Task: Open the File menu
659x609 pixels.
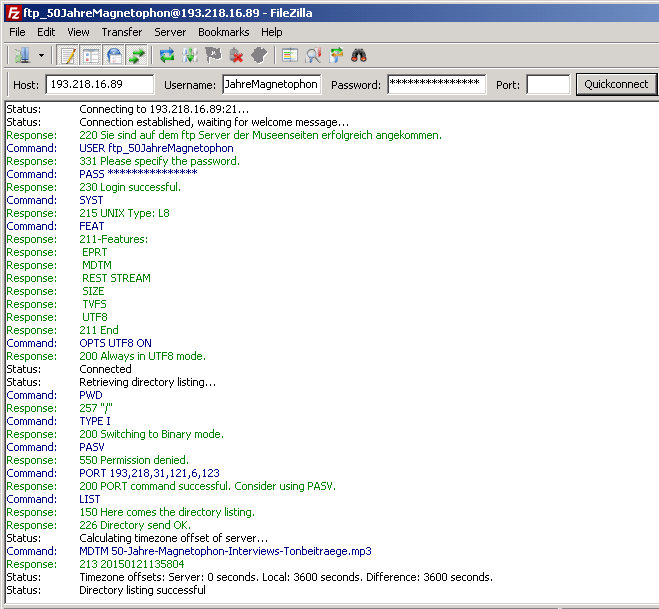Action: pos(17,32)
